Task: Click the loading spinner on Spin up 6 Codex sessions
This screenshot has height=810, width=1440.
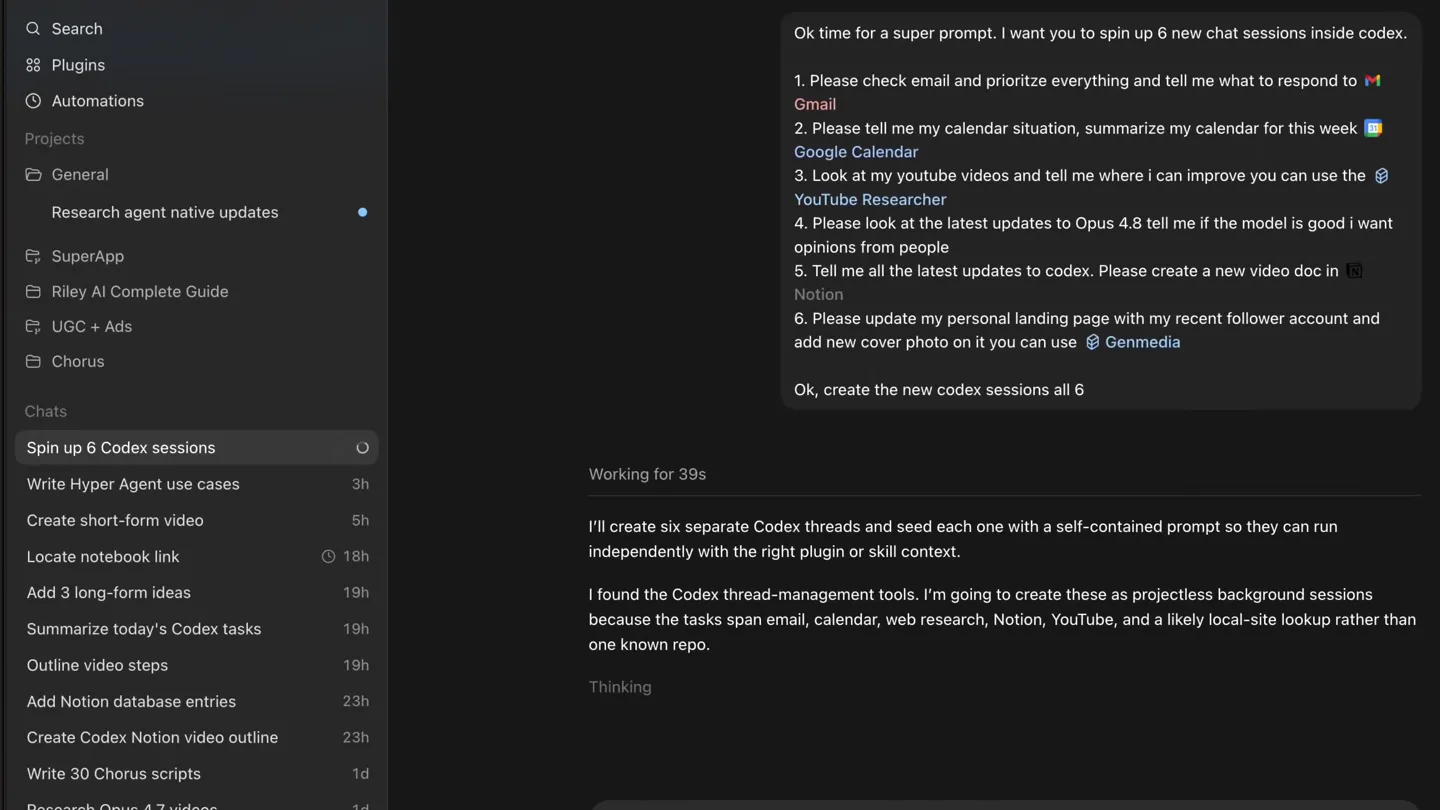Action: pyautogui.click(x=362, y=448)
